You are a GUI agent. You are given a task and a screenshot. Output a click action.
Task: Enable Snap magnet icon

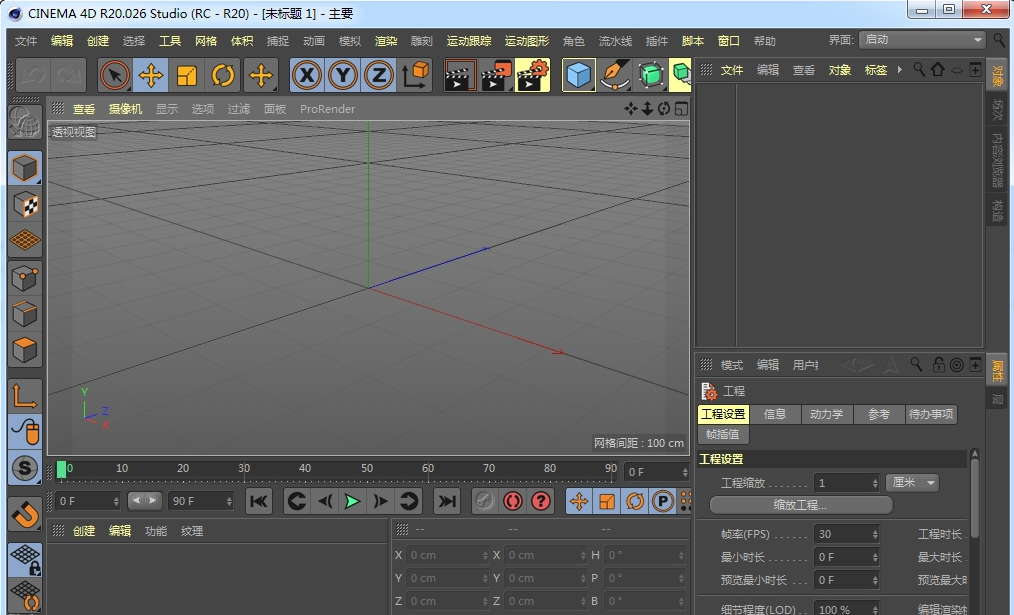[25, 514]
